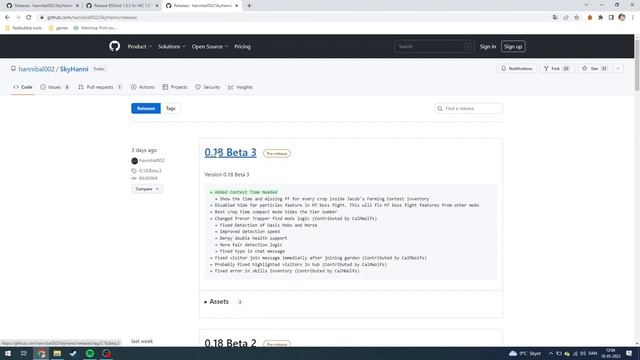Open the 0.18 Beta 3 release link

pyautogui.click(x=230, y=153)
